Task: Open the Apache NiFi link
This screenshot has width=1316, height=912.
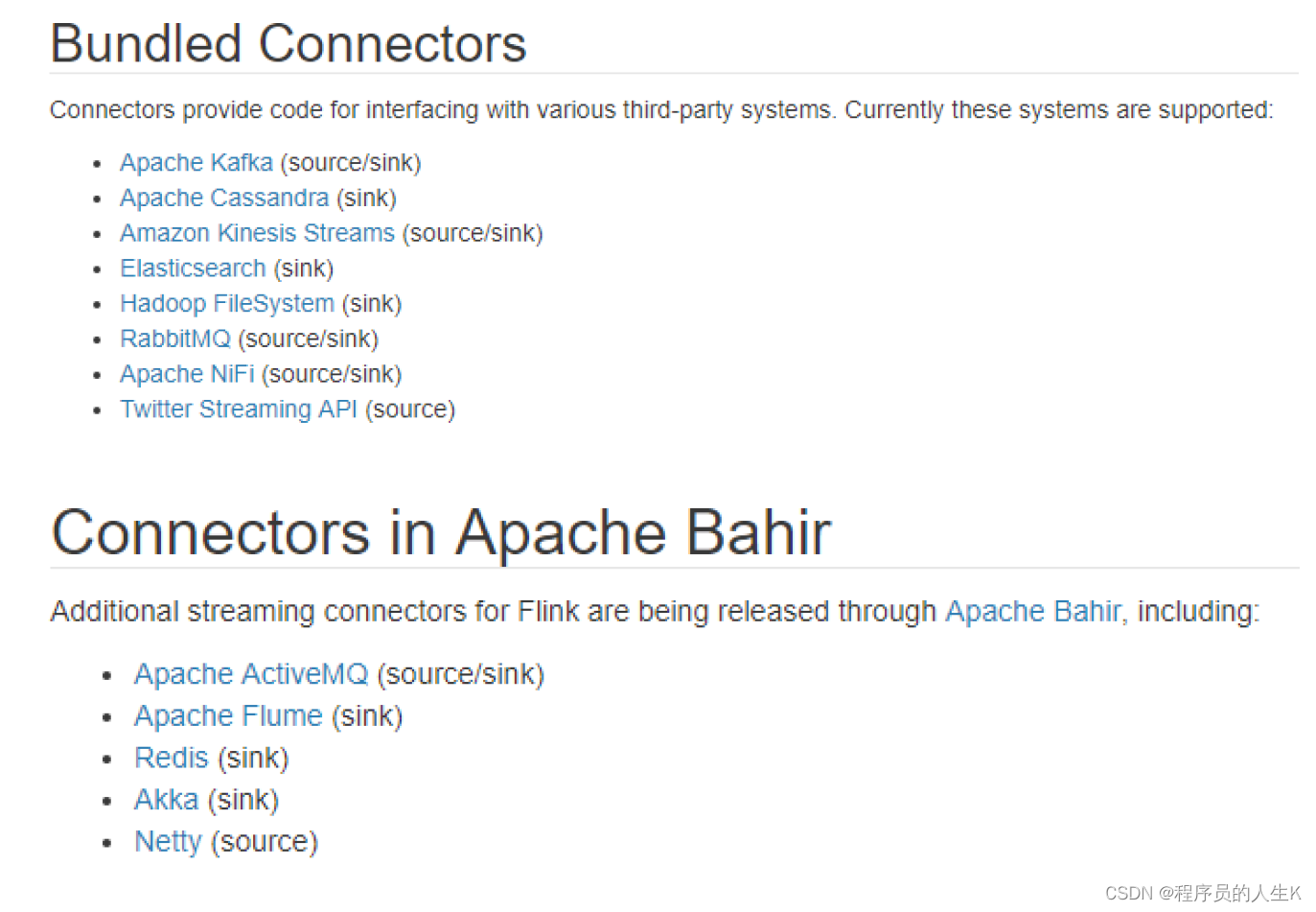Action: (x=186, y=375)
